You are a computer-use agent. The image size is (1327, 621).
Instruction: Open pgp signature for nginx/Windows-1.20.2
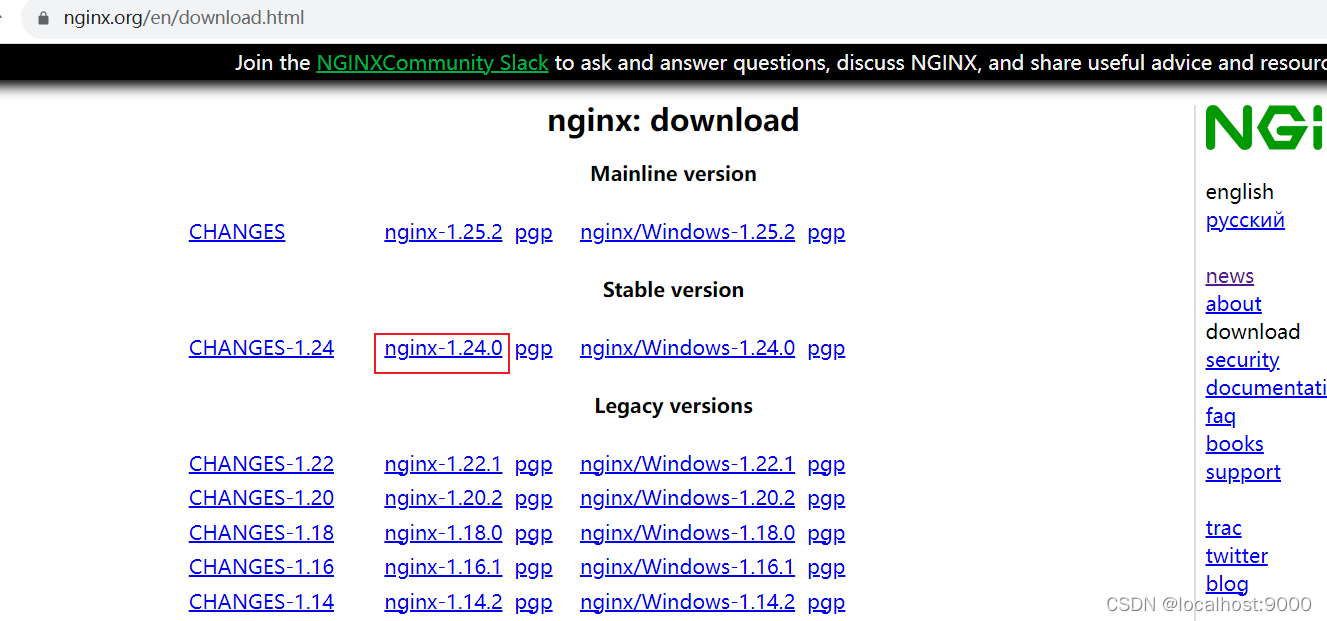click(x=826, y=499)
